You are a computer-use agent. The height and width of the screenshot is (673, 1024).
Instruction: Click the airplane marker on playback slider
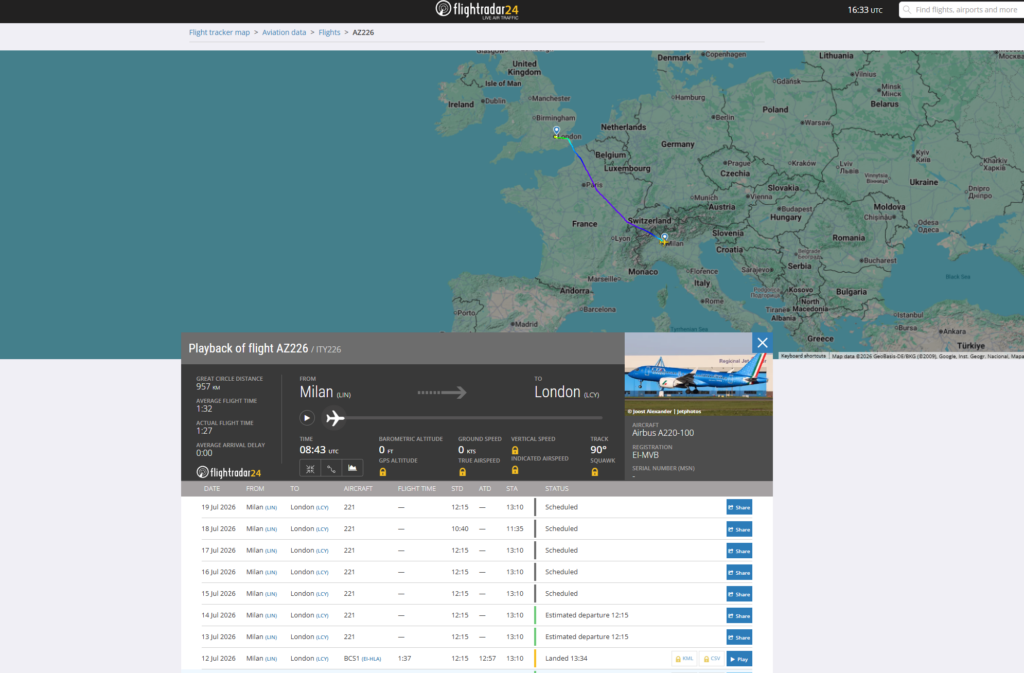335,418
